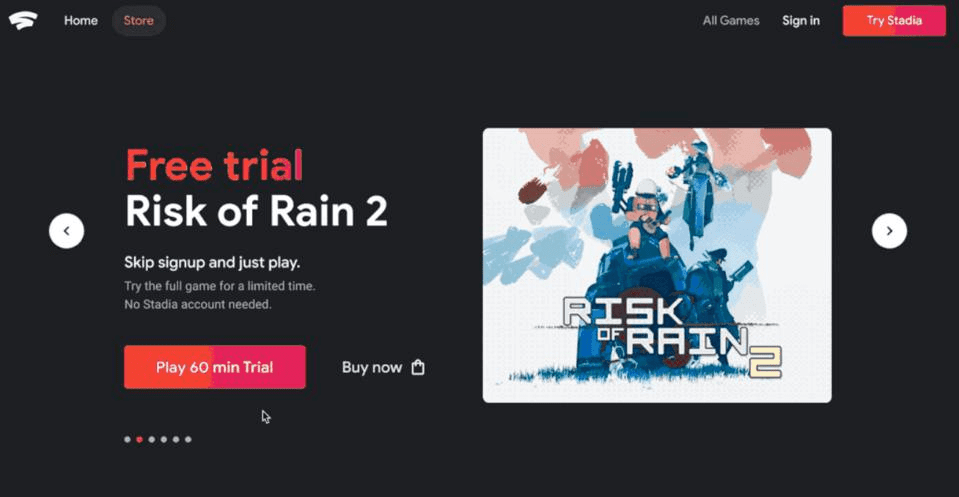Click the shopping bag icon
The image size is (959, 497).
[x=418, y=367]
